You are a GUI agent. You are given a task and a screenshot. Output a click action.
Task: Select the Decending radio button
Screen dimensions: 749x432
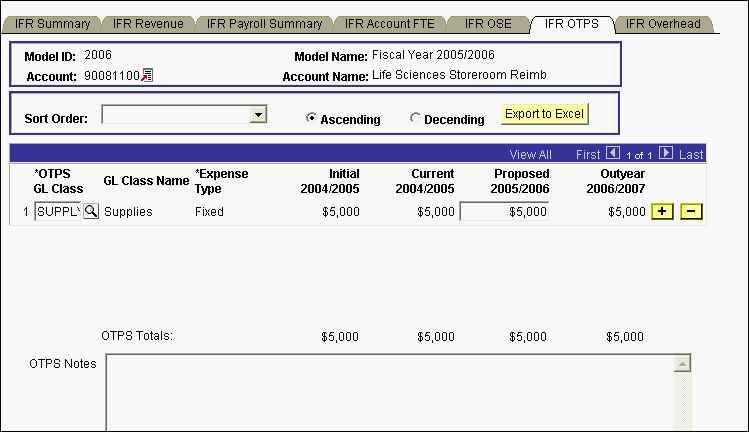pyautogui.click(x=416, y=119)
